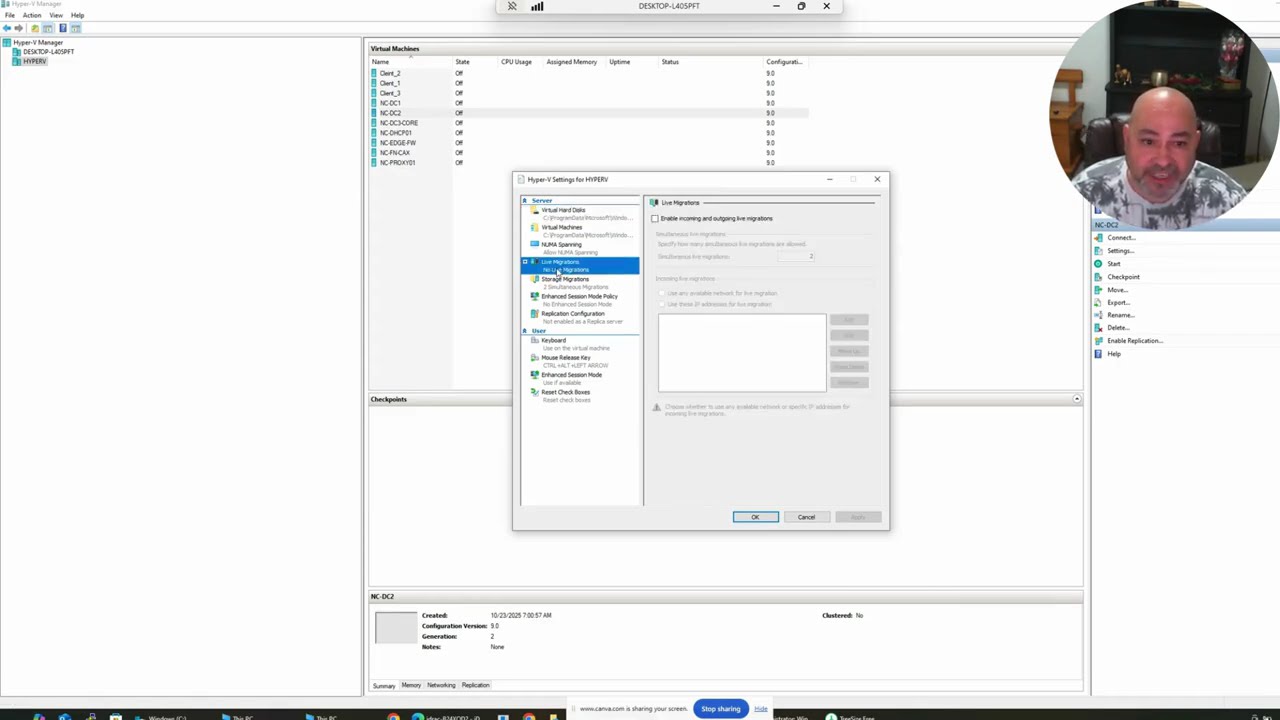Collapse the Server section in the settings
This screenshot has height=720, width=1280.
525,201
